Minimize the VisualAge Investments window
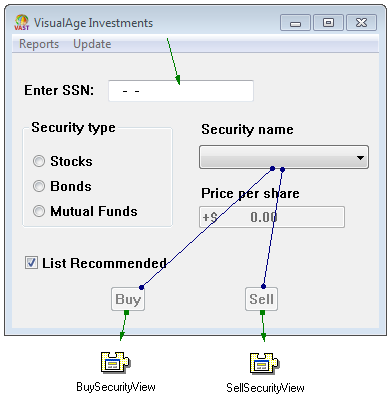The height and width of the screenshot is (398, 391). pyautogui.click(x=295, y=23)
